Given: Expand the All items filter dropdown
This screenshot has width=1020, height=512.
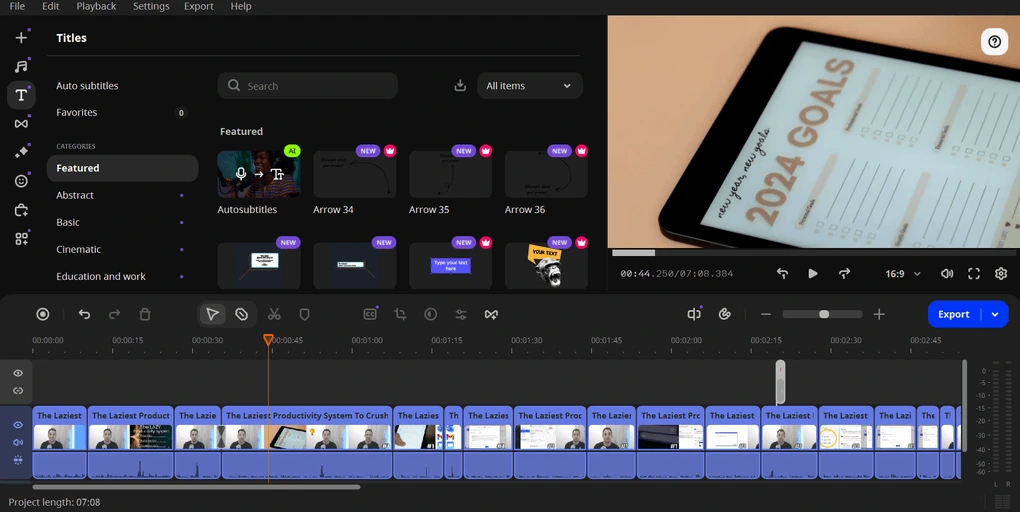Looking at the screenshot, I should [x=529, y=86].
